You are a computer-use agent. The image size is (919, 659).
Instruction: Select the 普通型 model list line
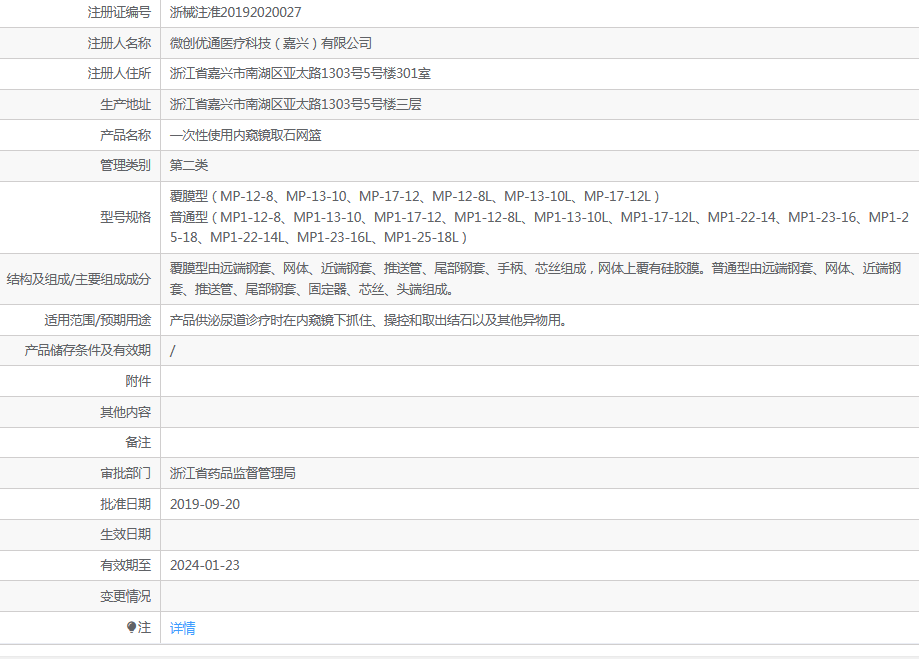click(x=539, y=227)
